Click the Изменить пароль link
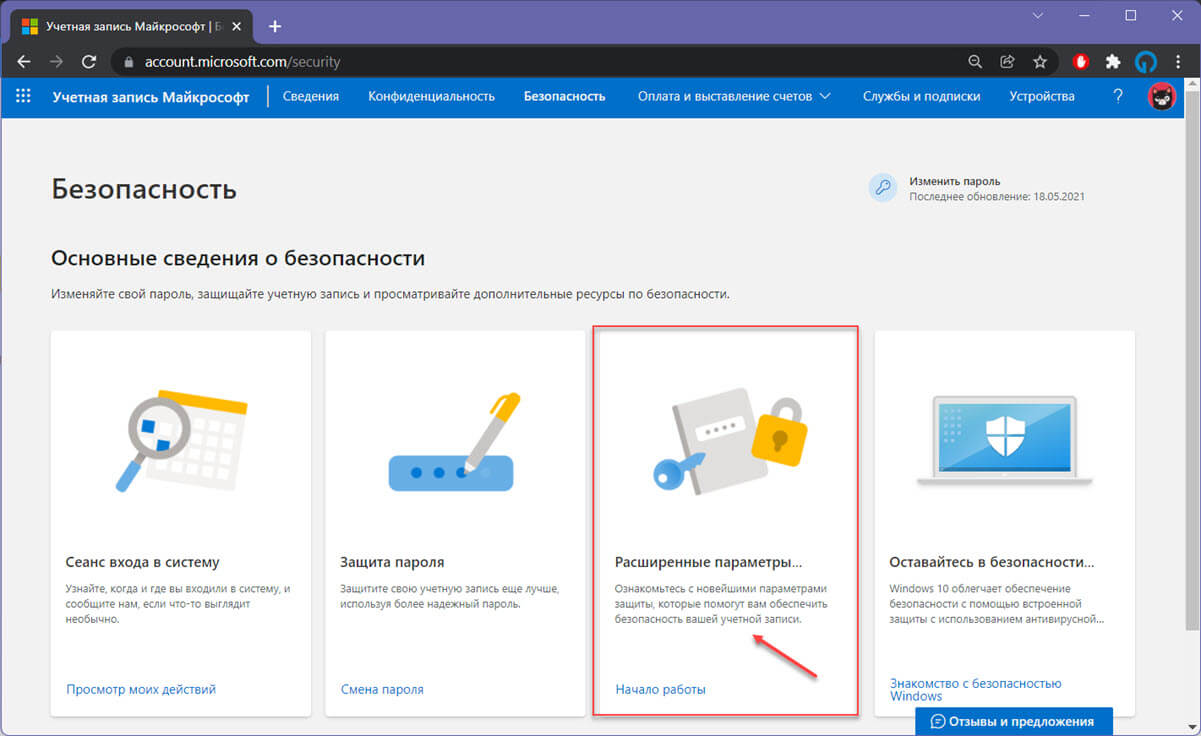The width and height of the screenshot is (1201, 736). click(954, 182)
